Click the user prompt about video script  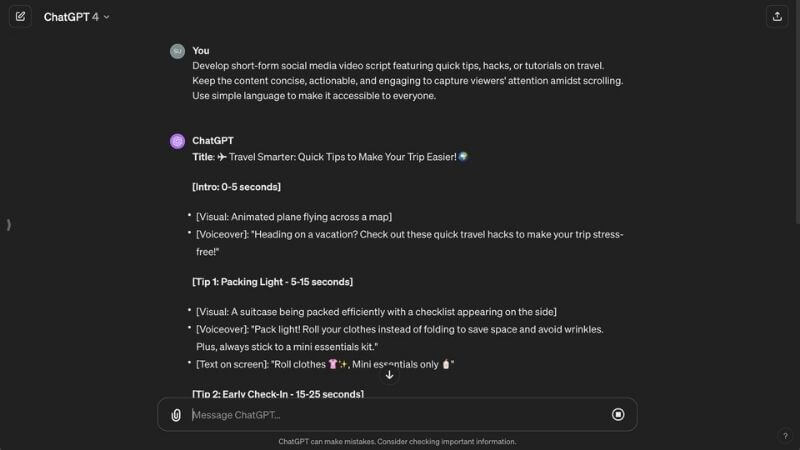point(408,81)
